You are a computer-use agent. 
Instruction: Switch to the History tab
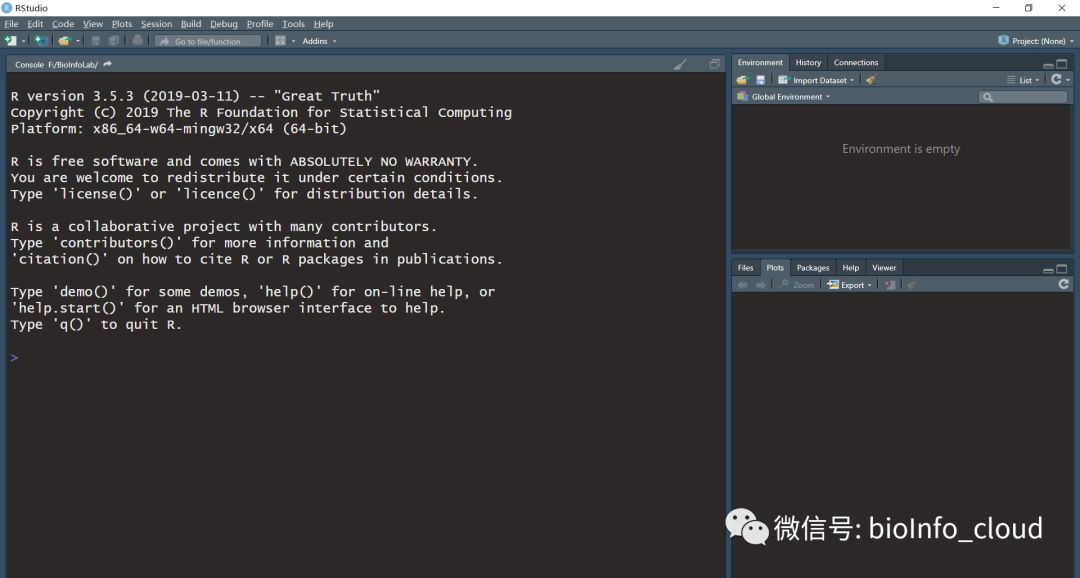coord(808,63)
